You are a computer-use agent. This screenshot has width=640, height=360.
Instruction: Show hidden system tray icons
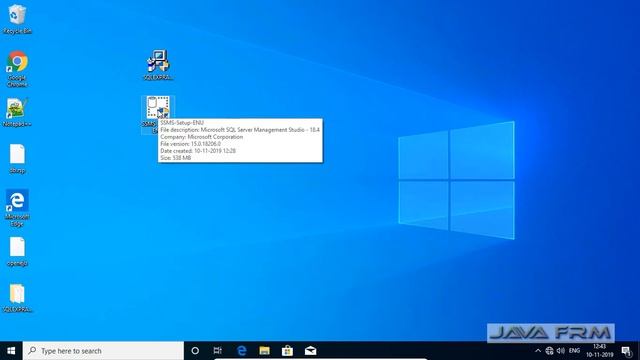click(x=538, y=351)
